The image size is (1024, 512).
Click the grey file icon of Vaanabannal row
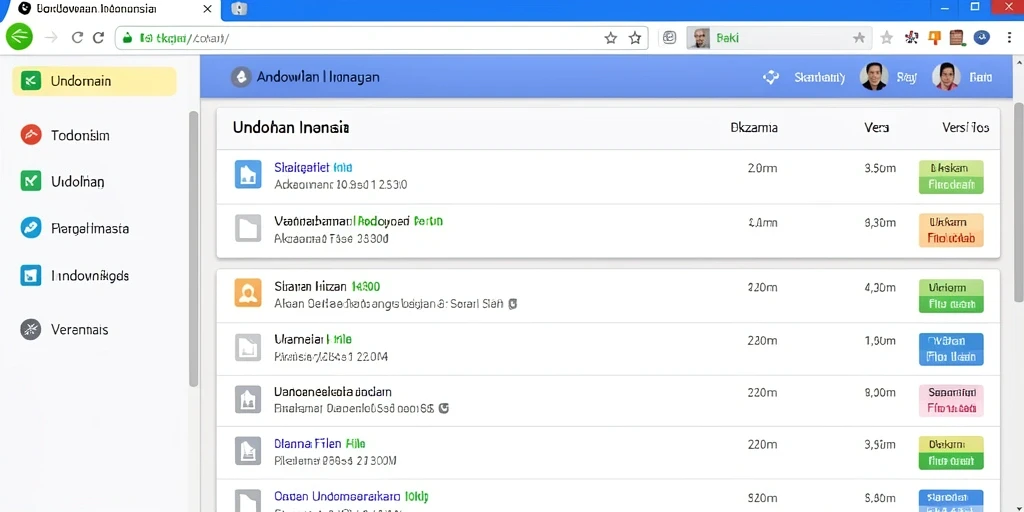tap(248, 229)
